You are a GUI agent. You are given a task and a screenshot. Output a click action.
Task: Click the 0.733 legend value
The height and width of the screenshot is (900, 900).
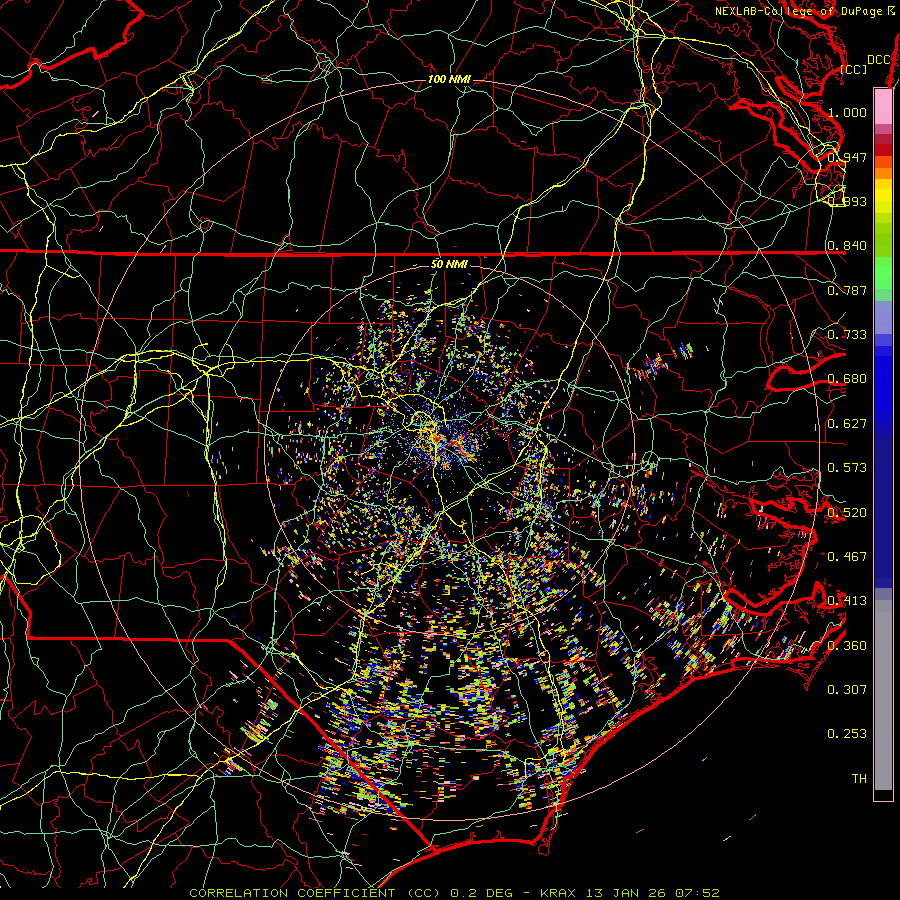pos(847,335)
